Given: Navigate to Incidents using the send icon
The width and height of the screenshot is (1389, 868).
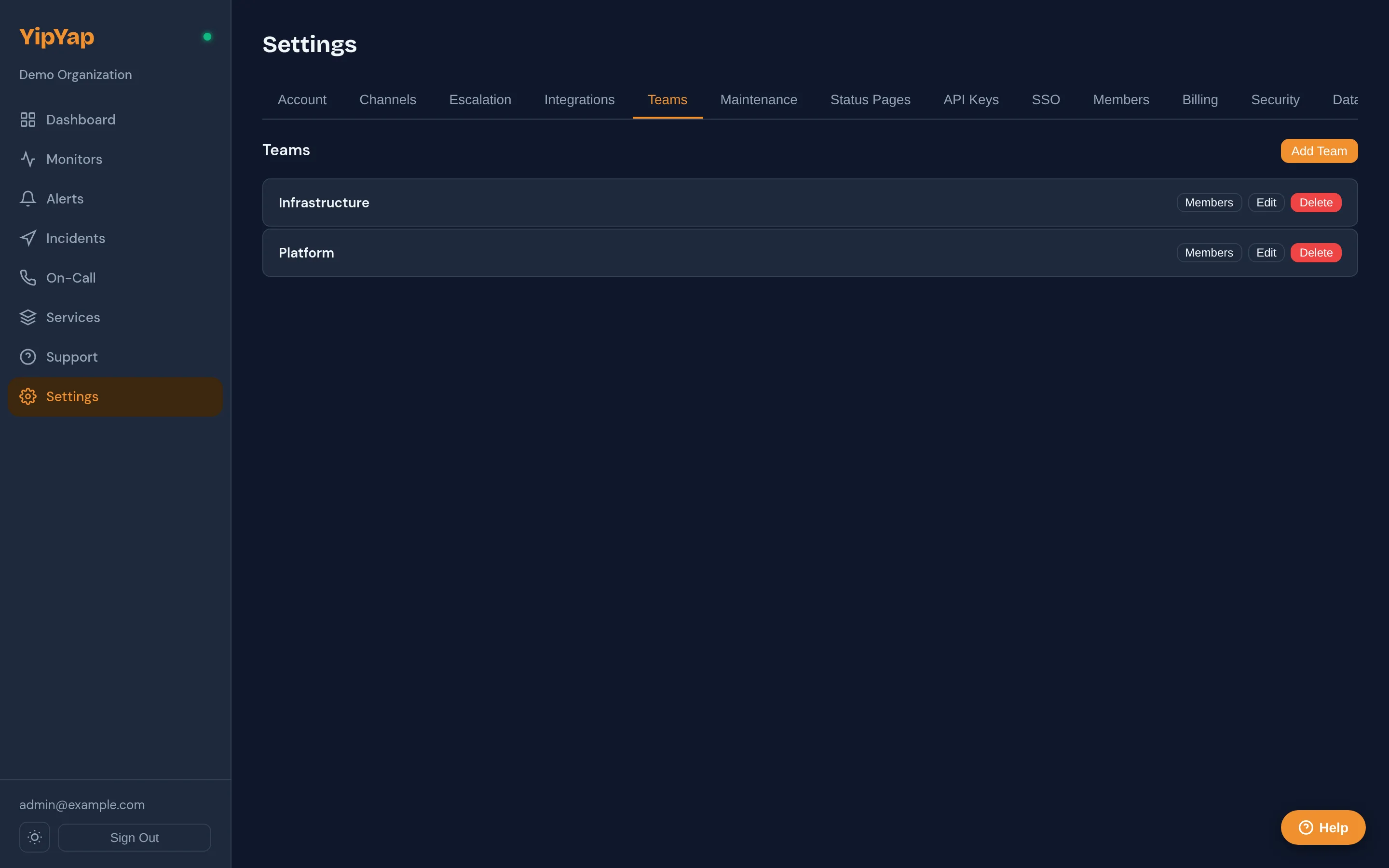Looking at the screenshot, I should tap(28, 238).
